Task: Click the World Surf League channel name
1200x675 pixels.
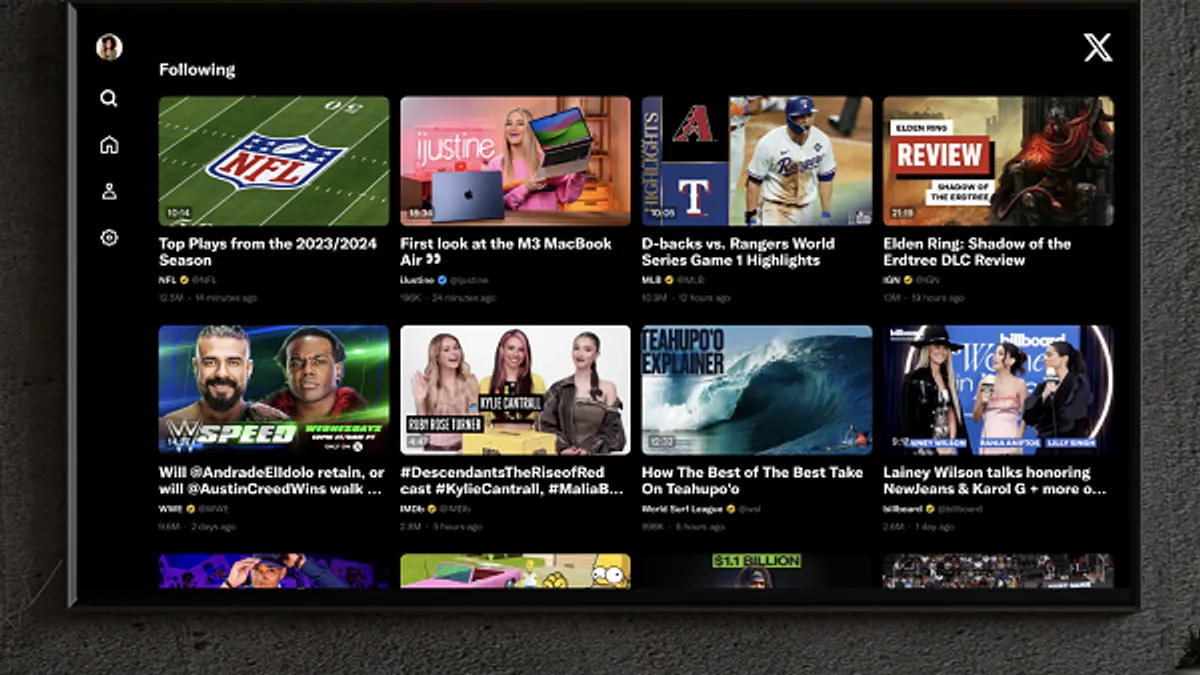Action: pyautogui.click(x=683, y=509)
